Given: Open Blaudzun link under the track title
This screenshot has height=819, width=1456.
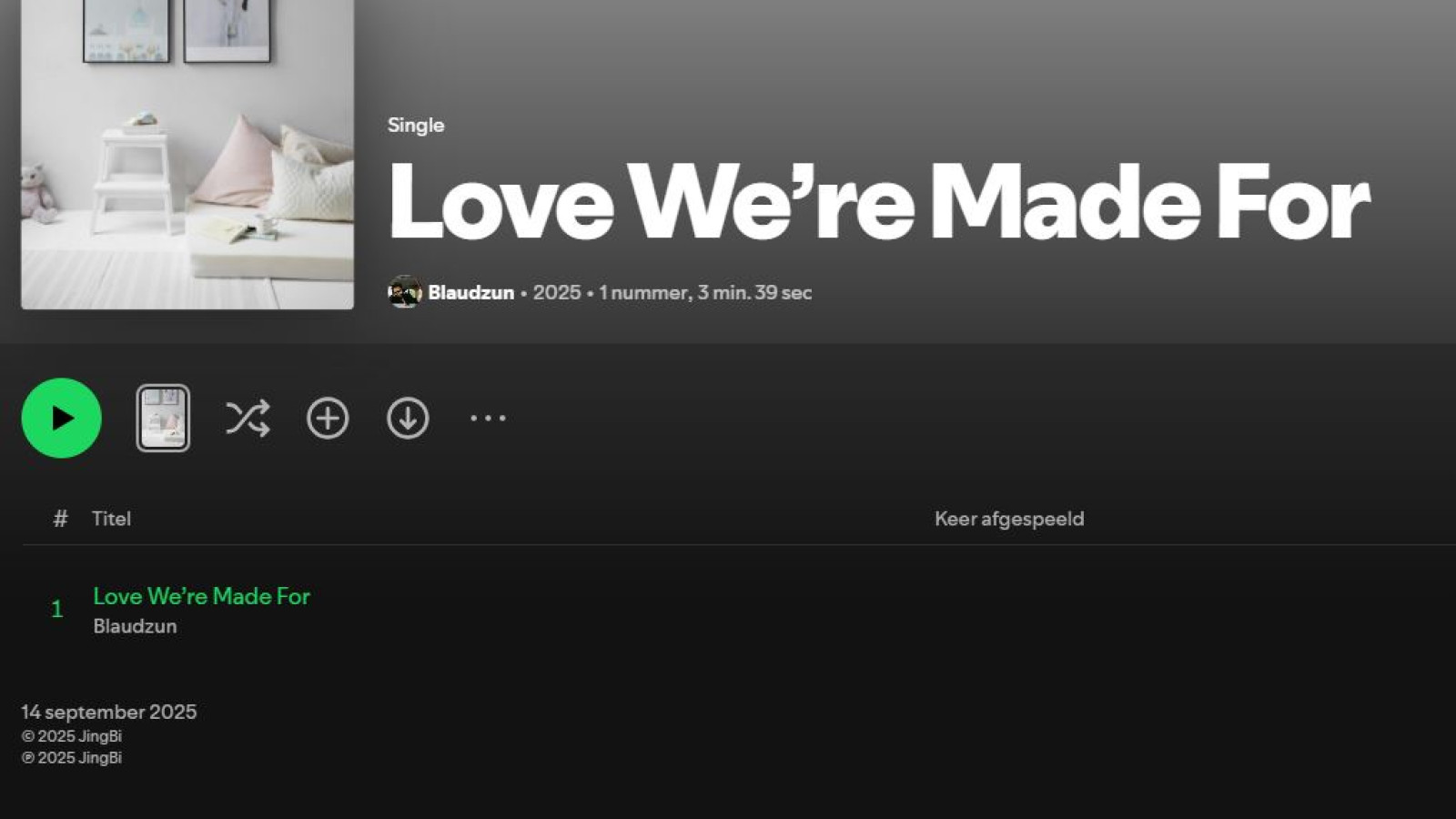Looking at the screenshot, I should (x=135, y=626).
